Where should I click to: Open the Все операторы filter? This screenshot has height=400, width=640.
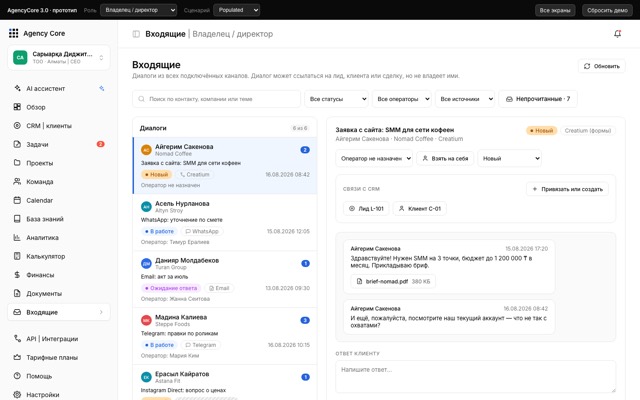point(402,99)
